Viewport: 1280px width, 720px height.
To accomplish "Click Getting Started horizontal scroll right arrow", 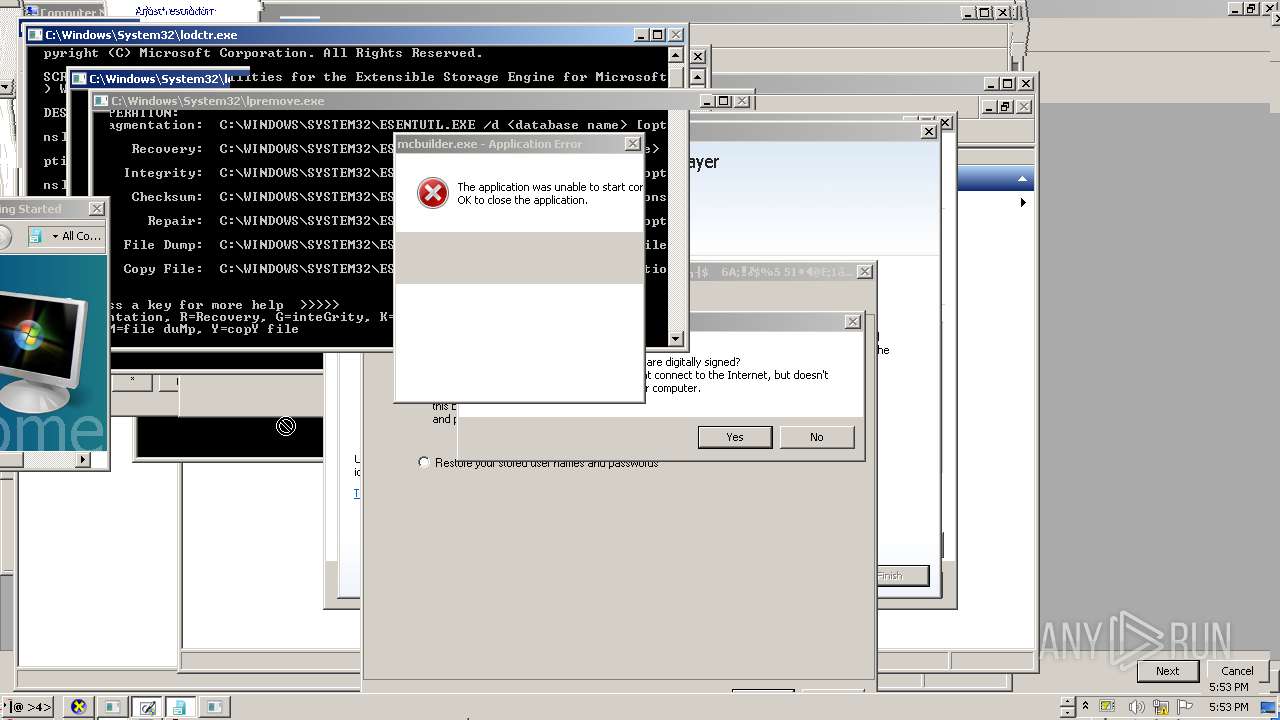I will point(83,460).
